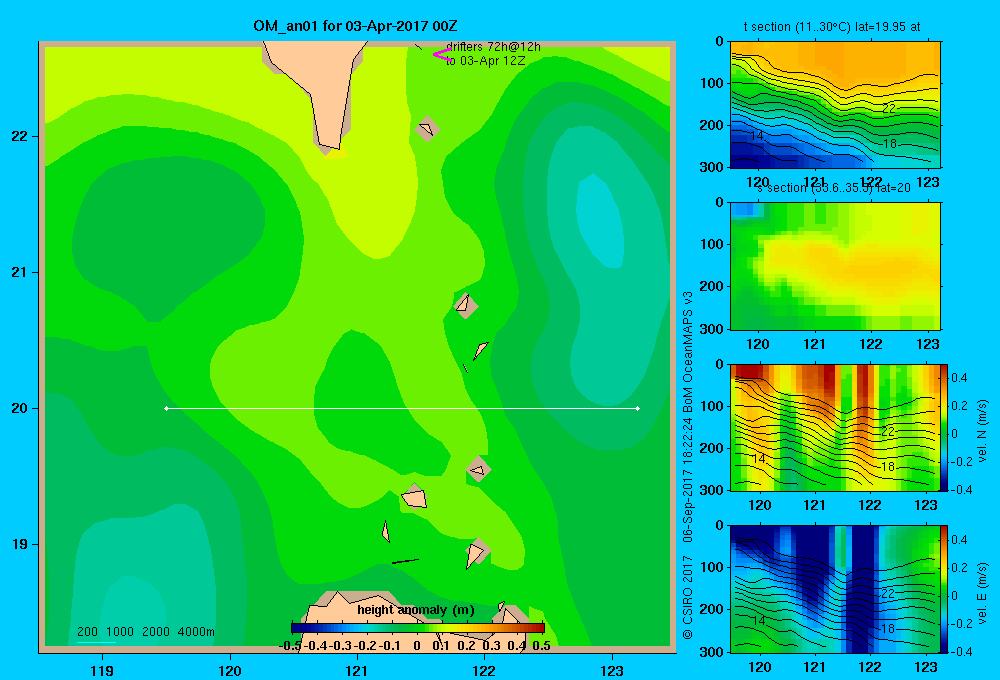Image resolution: width=1000 pixels, height=680 pixels.
Task: Click the 22 contour label in temperature section
Action: (x=889, y=109)
